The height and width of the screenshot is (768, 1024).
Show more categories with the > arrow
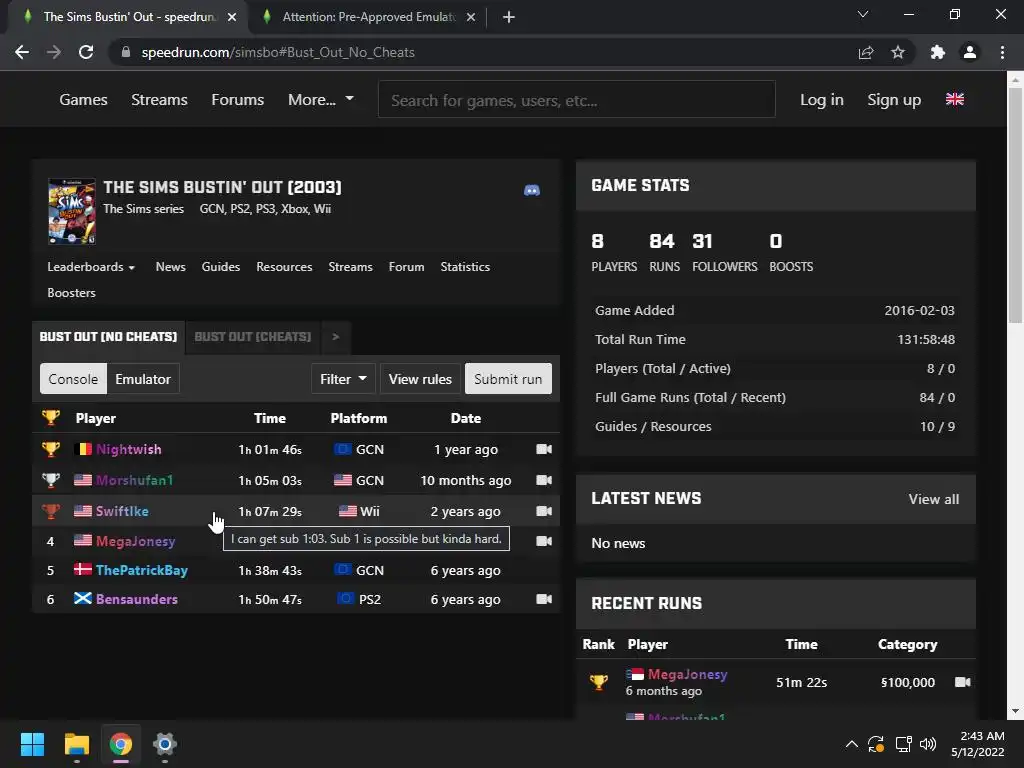pyautogui.click(x=336, y=337)
